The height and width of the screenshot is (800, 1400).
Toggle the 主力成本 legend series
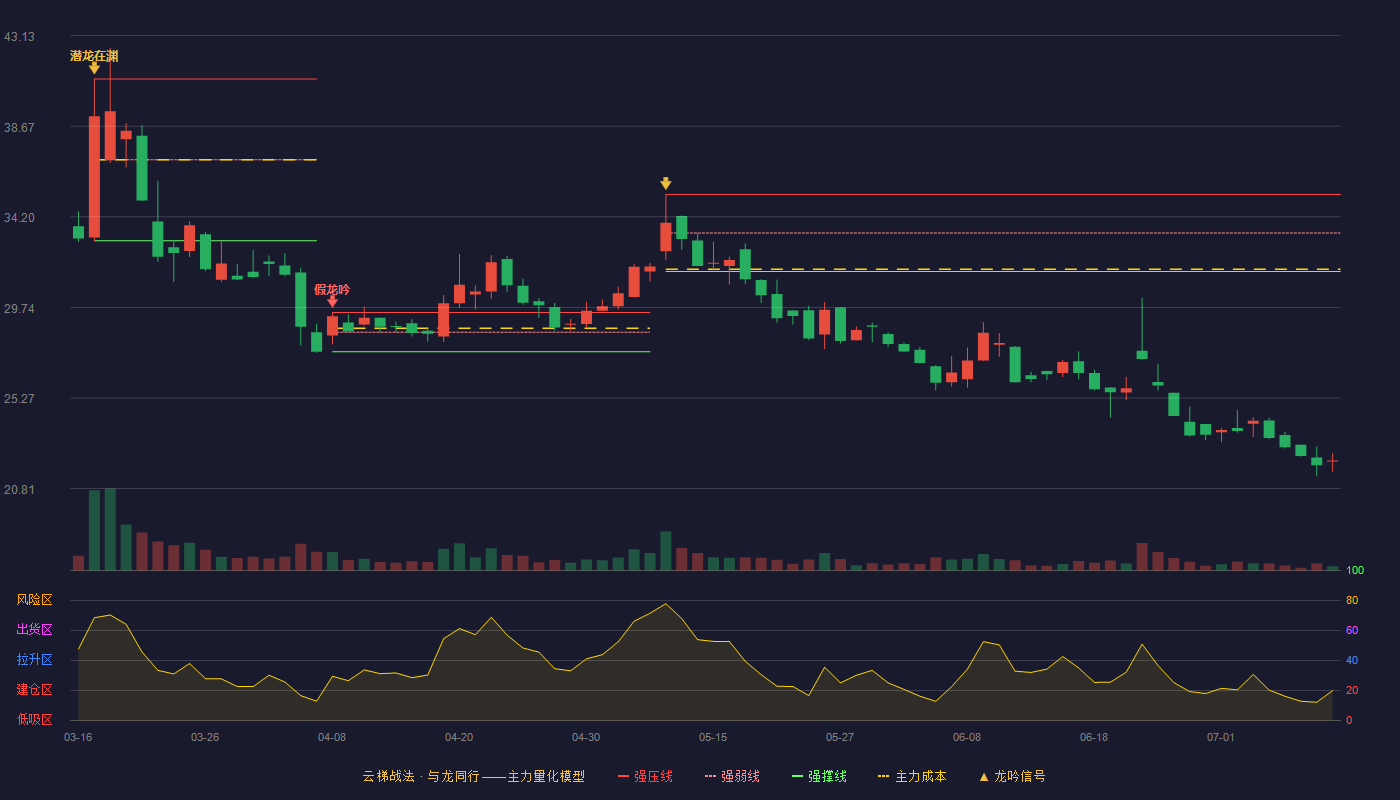pyautogui.click(x=912, y=776)
